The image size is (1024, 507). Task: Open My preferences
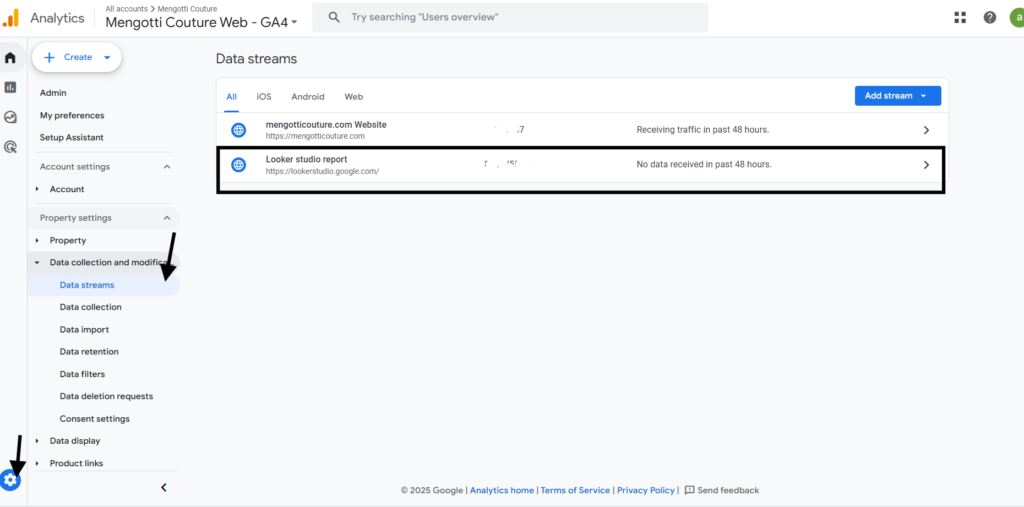[72, 115]
